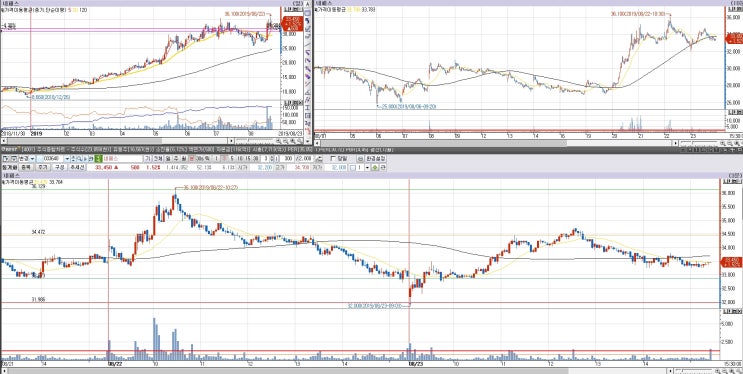Select the 30-minute interval button
The width and height of the screenshot is (743, 374).
tap(255, 158)
